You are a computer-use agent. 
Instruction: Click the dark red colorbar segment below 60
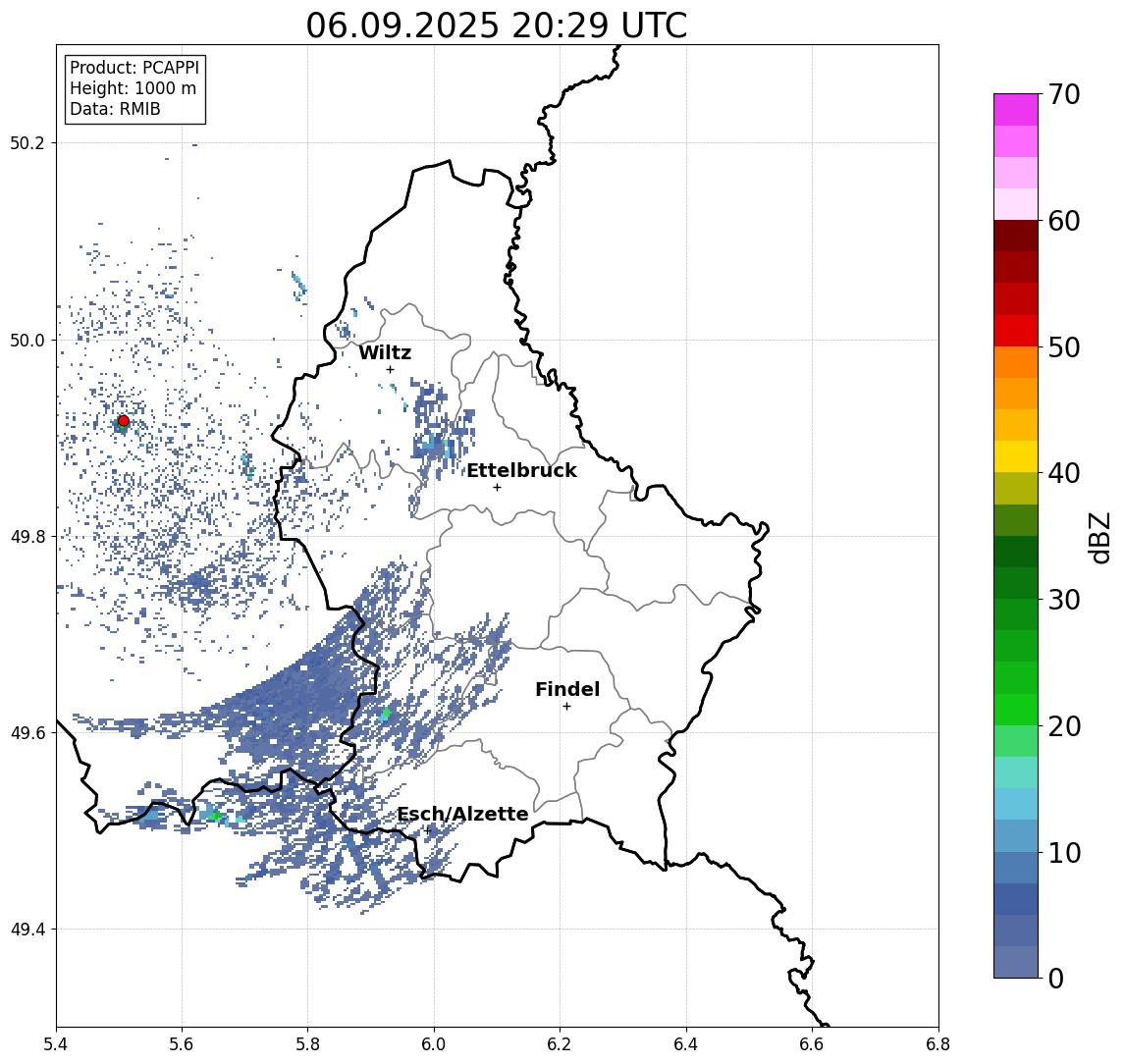click(x=1016, y=236)
